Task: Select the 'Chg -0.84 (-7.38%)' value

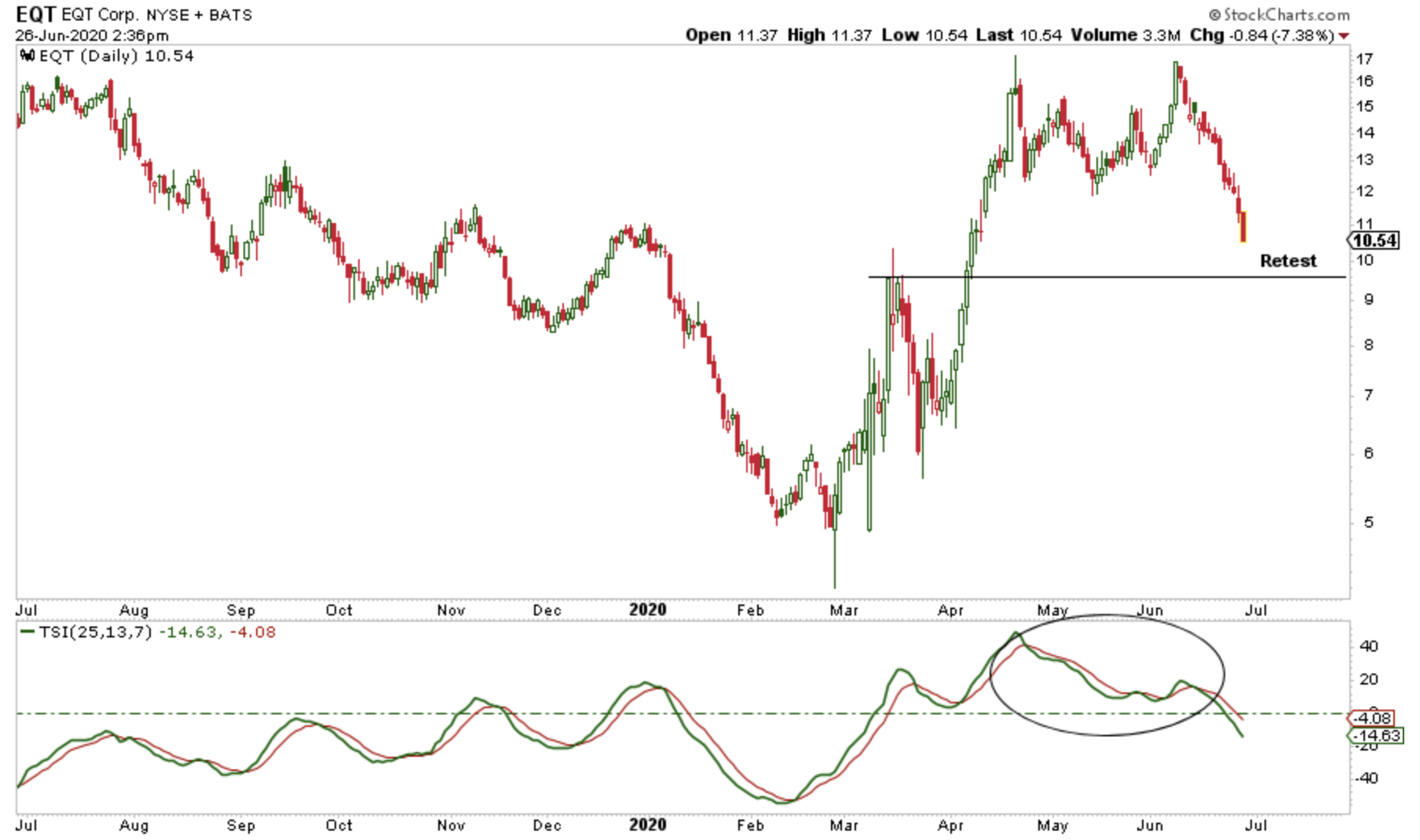Action: (1261, 35)
